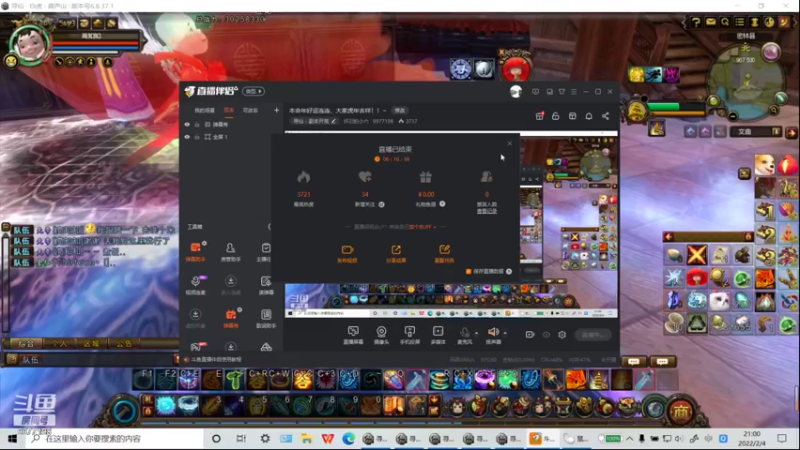Click the mode pill next to the 直播伴侣 logo

click(x=253, y=91)
